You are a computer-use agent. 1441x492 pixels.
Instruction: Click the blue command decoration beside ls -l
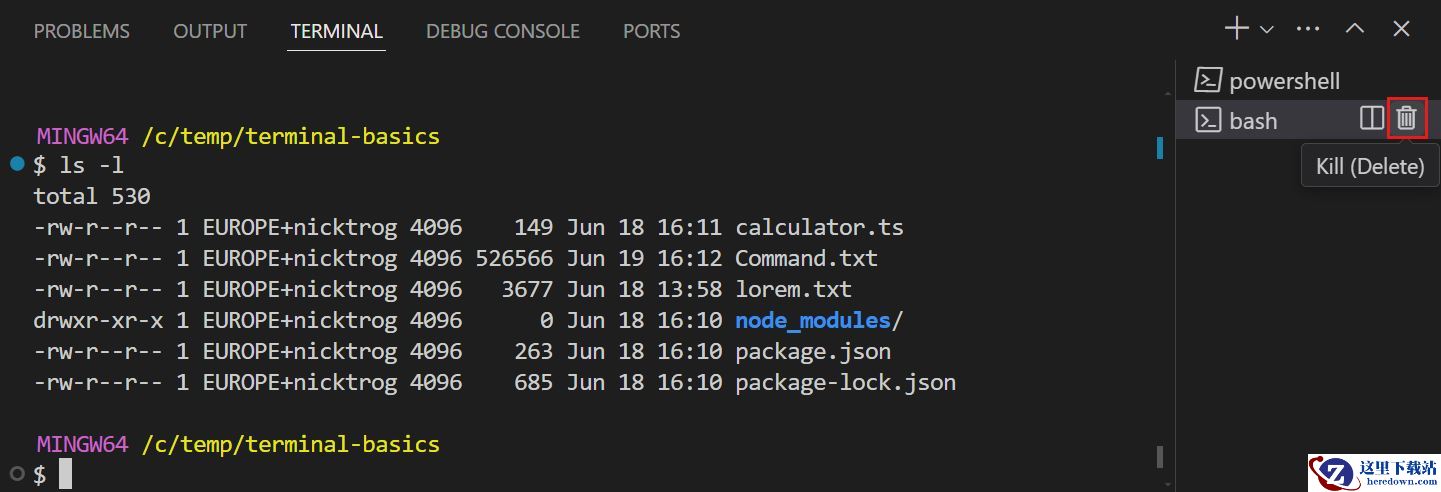17,163
